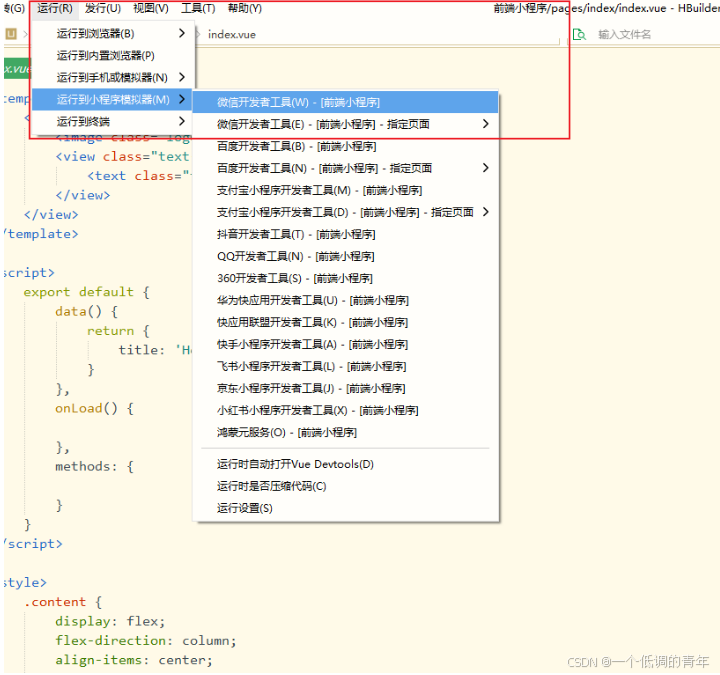Expand arrow of 支付宝小程序开发者工具(D) 指定页面
The height and width of the screenshot is (675, 720).
click(485, 212)
